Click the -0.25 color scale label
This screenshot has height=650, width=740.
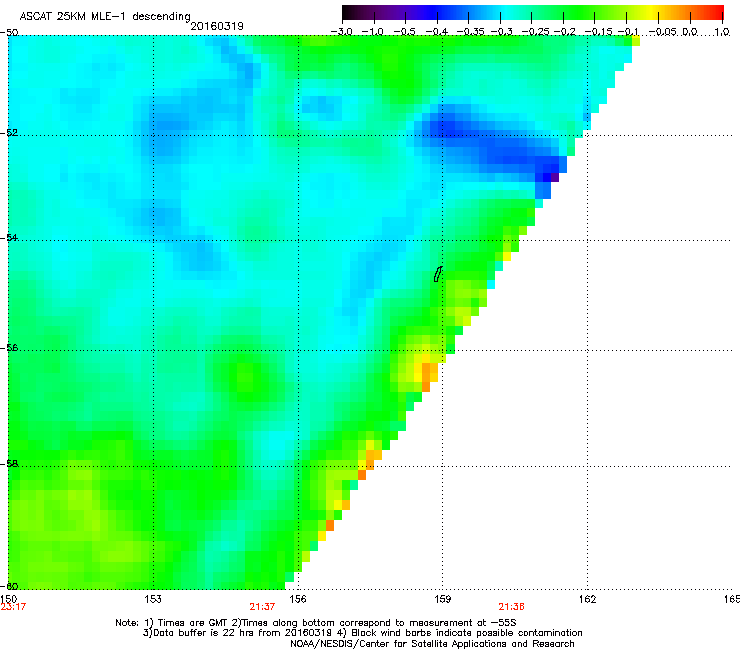(535, 32)
